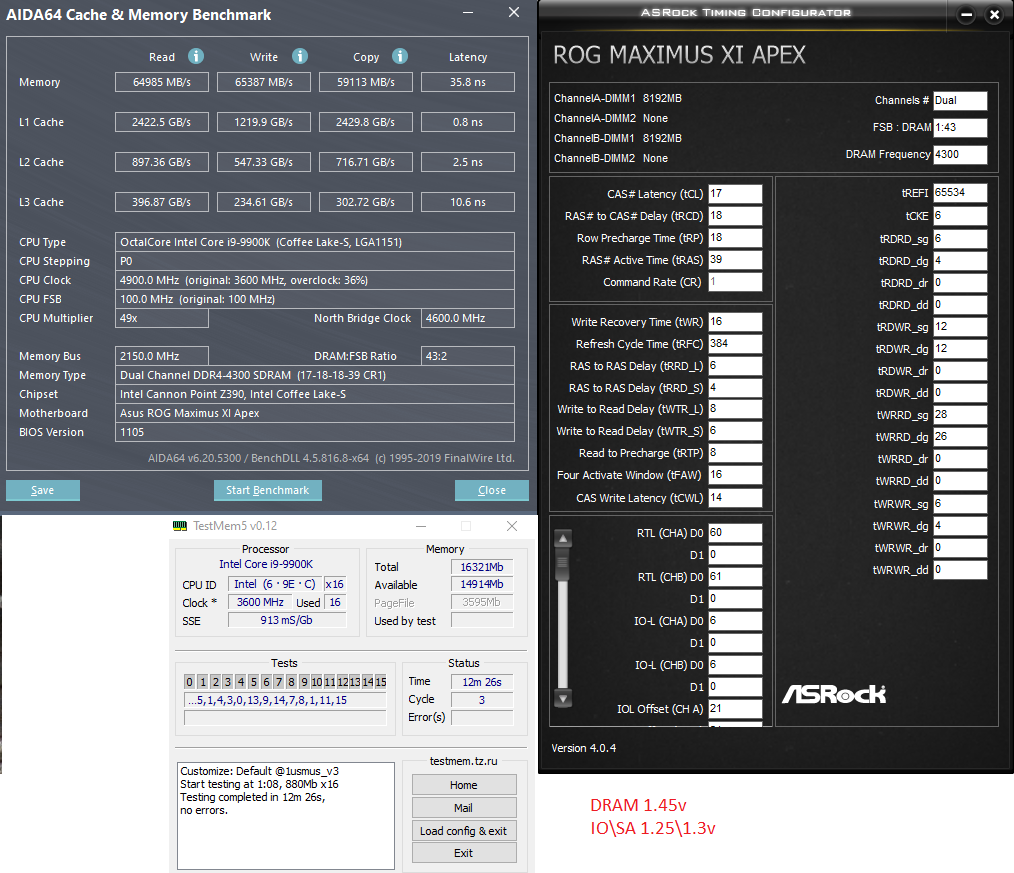This screenshot has height=873, width=1014.
Task: Click the CAS Write Latency (tCWL) field
Action: pos(735,498)
